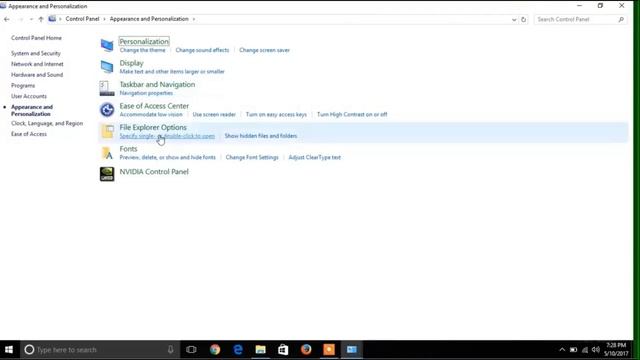
Task: Open the Fonts heading link
Action: (x=128, y=149)
